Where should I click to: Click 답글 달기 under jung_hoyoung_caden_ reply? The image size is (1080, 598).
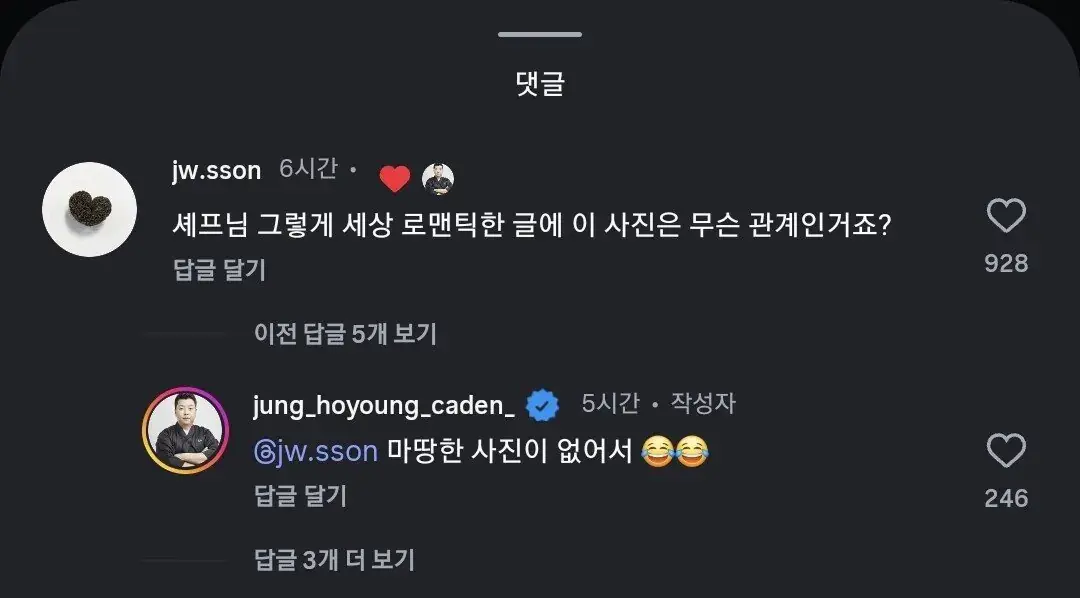pyautogui.click(x=300, y=496)
